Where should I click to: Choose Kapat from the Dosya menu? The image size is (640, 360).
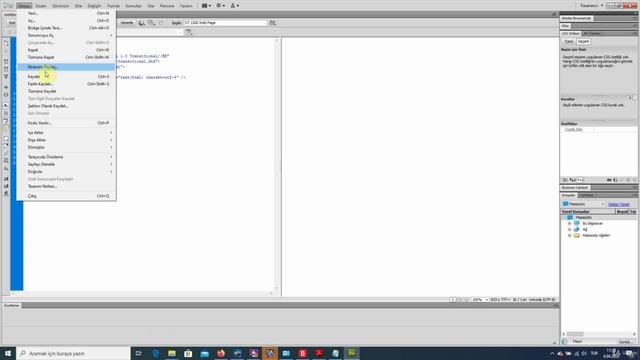[x=66, y=50]
